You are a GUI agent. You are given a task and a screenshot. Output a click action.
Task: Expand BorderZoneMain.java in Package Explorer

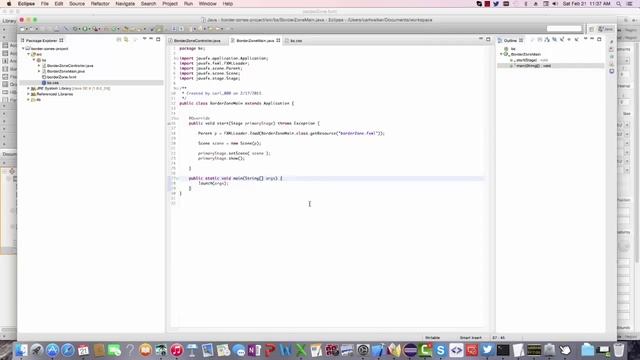pos(39,71)
